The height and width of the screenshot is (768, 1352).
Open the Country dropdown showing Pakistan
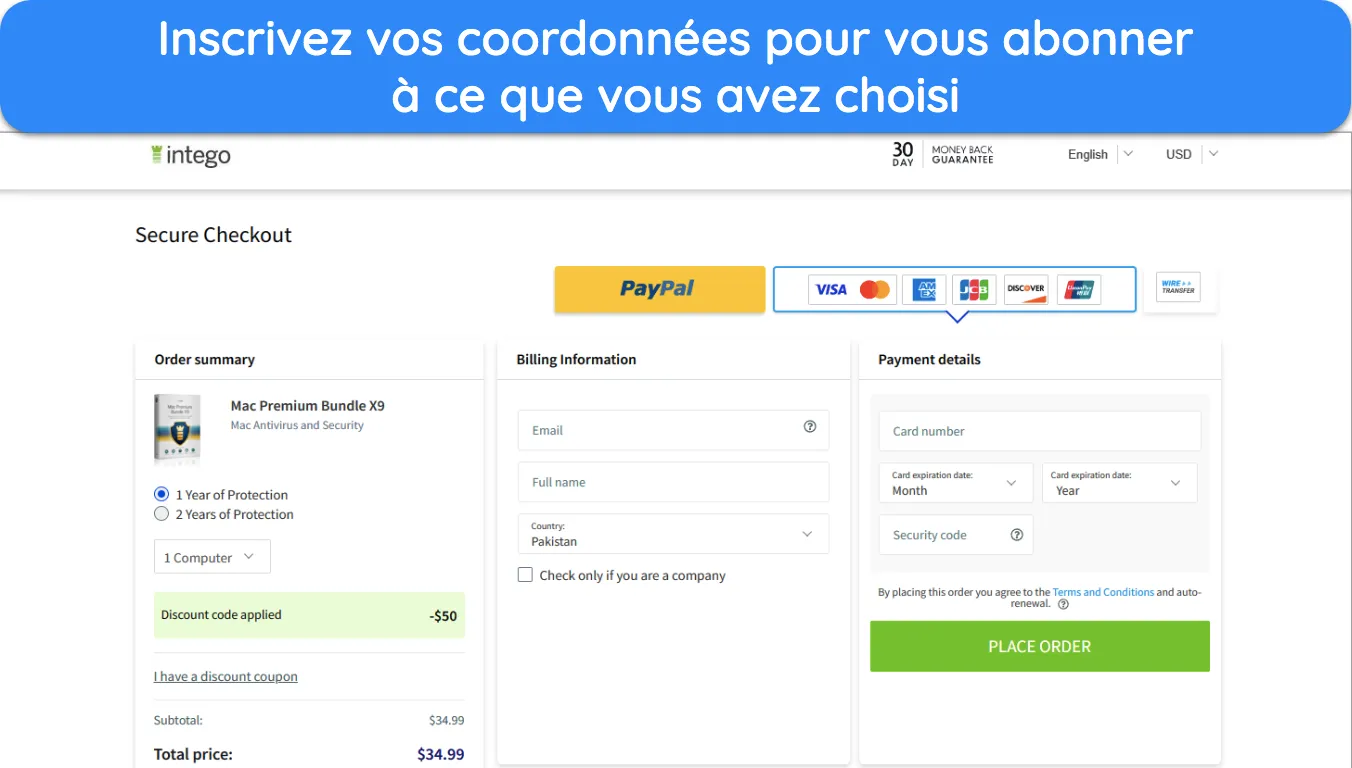point(673,534)
